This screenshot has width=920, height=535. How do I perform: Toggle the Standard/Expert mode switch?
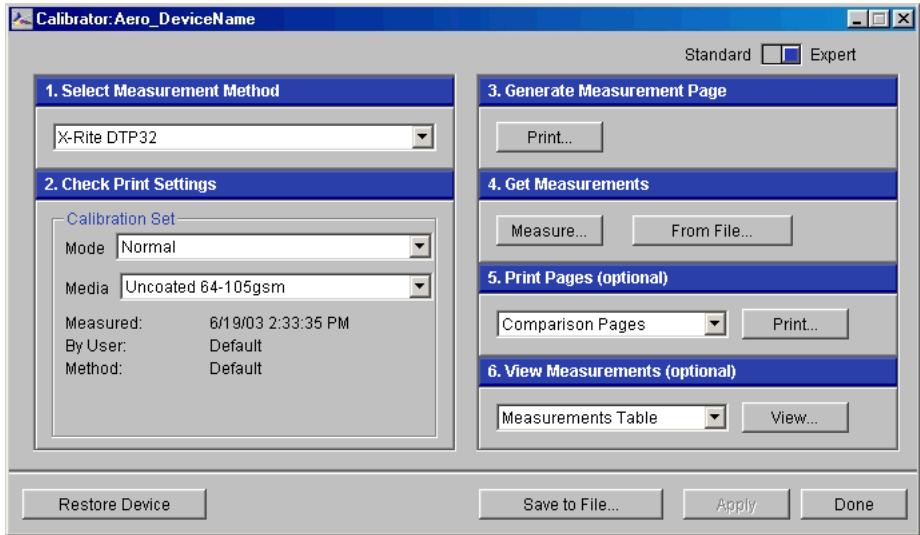pos(780,55)
